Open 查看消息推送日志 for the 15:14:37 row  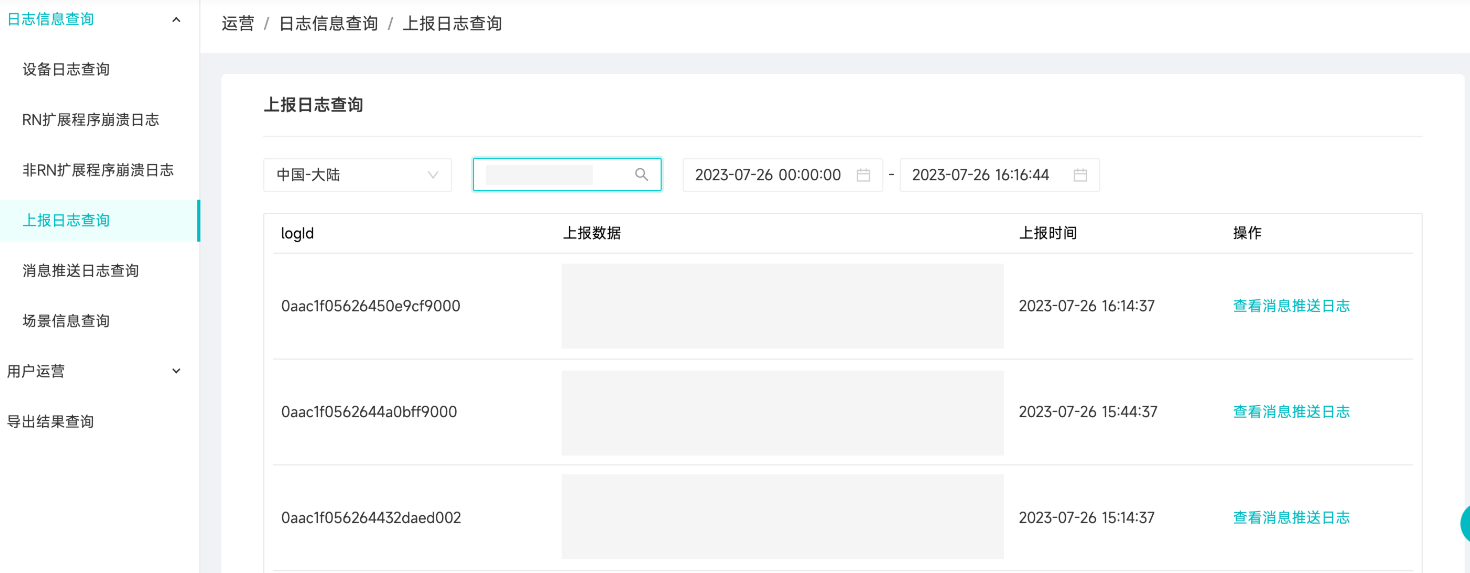tap(1291, 518)
